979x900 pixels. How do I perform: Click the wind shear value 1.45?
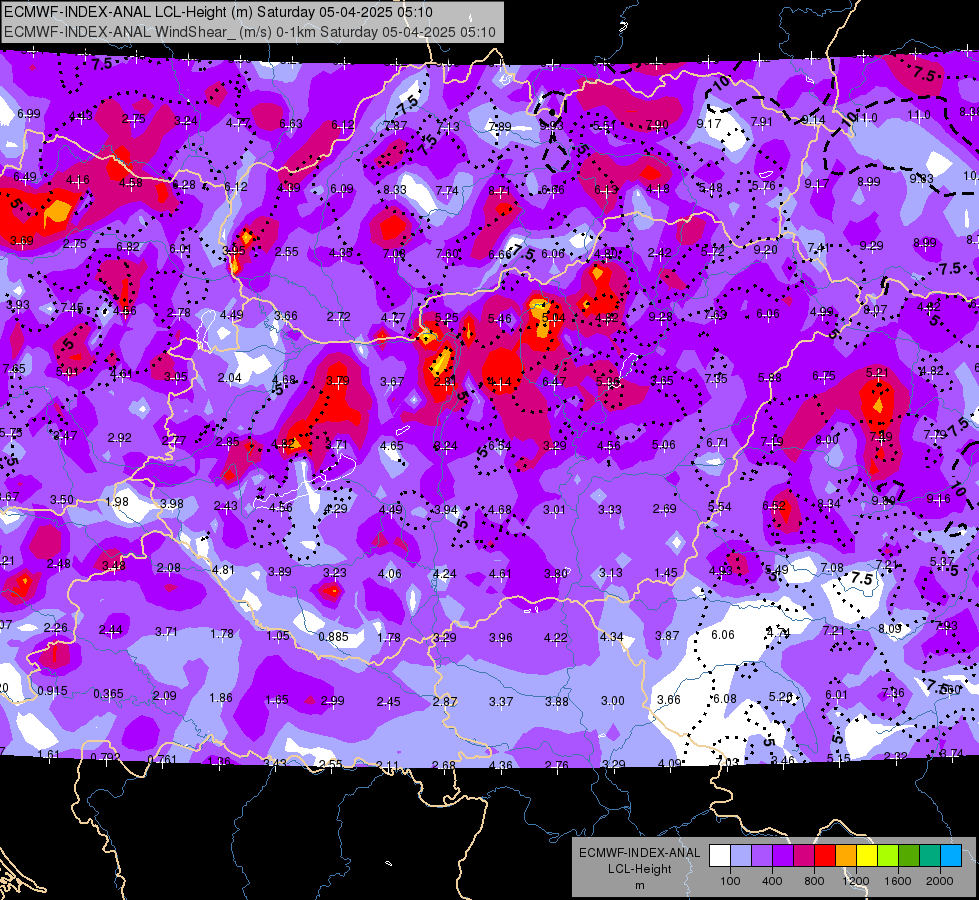(x=666, y=572)
